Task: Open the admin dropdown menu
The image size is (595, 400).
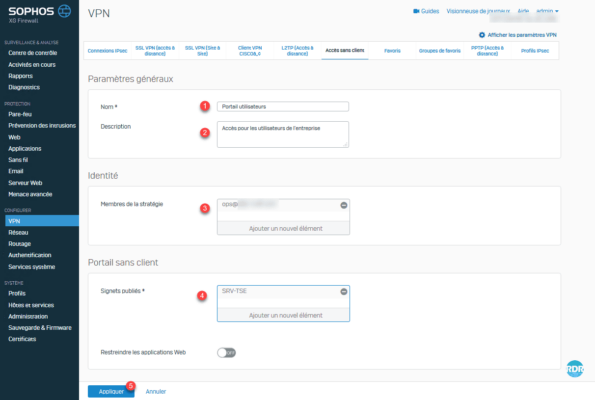Action: 547,11
